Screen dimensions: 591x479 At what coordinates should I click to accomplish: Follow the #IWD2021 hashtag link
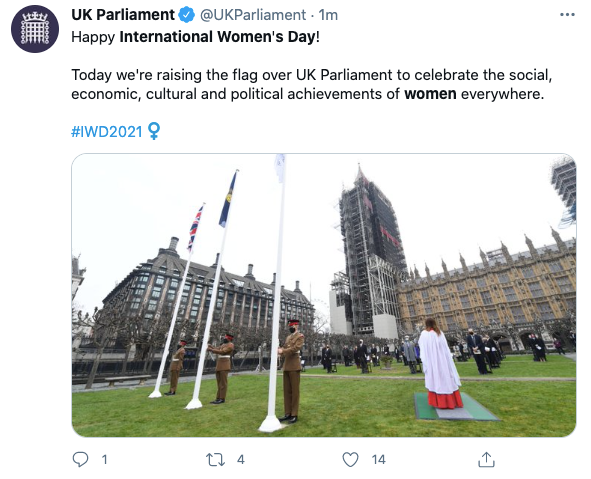pos(107,132)
